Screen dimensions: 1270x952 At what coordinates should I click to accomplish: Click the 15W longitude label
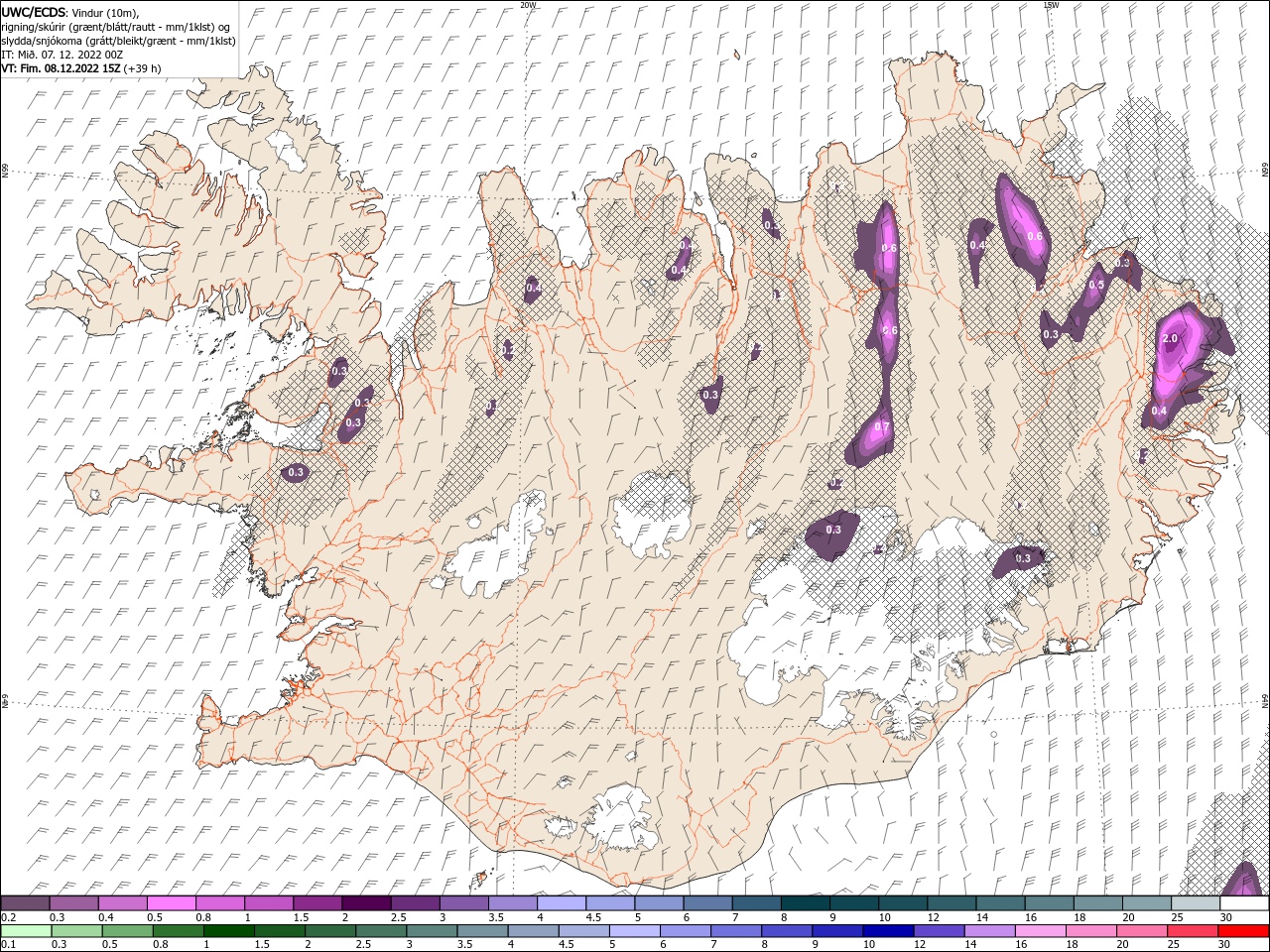(x=1051, y=5)
